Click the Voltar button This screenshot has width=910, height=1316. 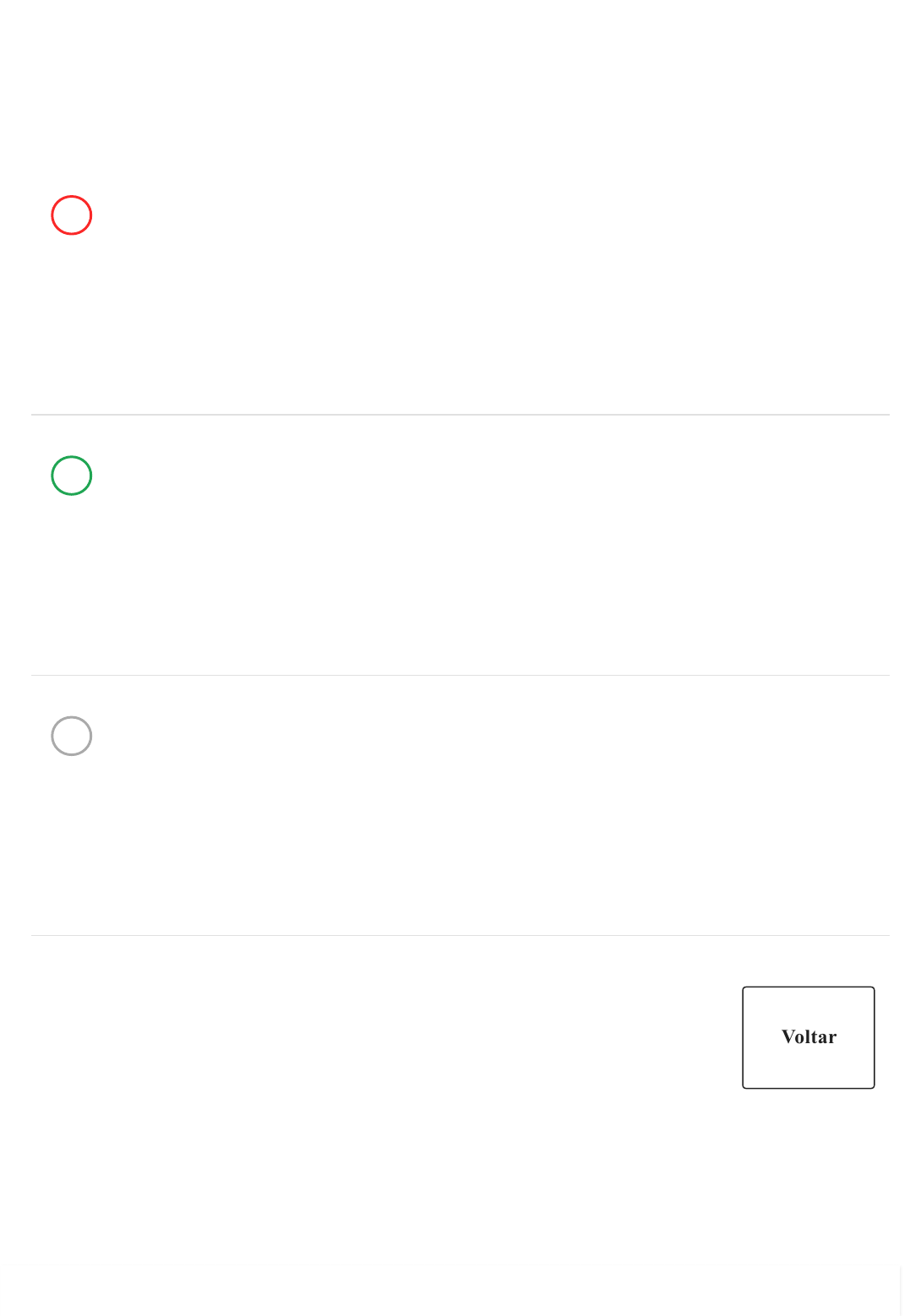tap(808, 1037)
